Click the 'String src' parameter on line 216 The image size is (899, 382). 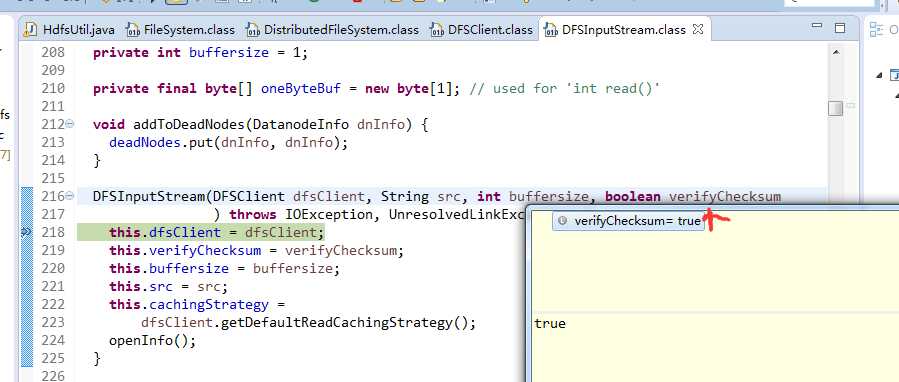(x=421, y=197)
